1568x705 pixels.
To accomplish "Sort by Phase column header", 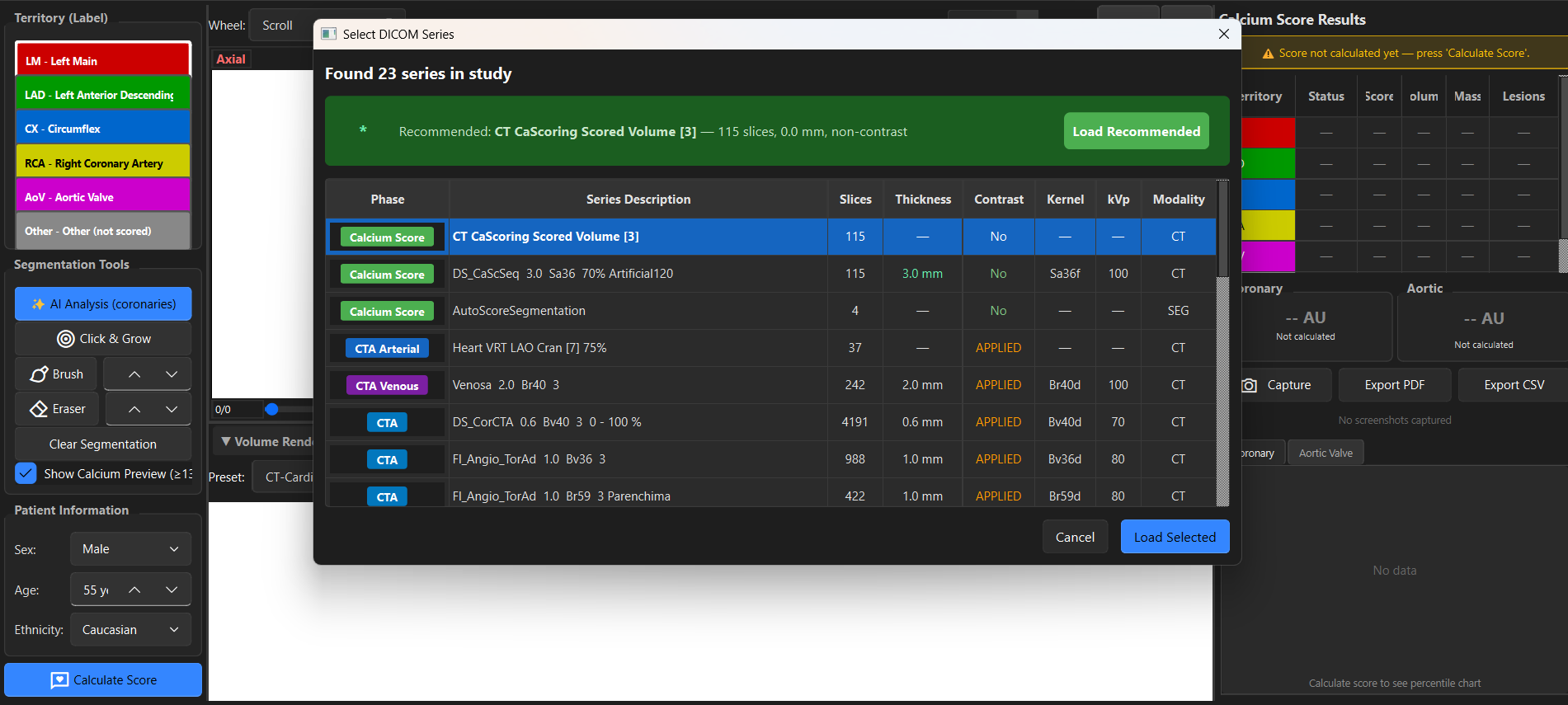I will coord(388,200).
